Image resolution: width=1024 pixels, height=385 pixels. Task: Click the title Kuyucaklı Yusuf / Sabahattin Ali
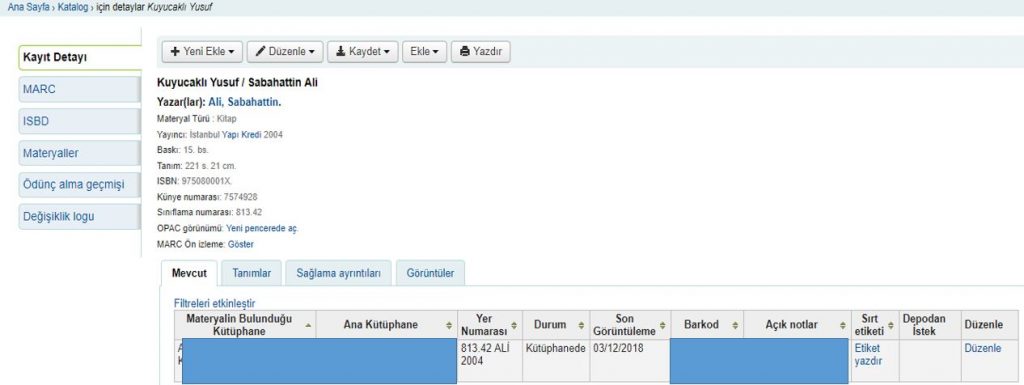coord(238,83)
